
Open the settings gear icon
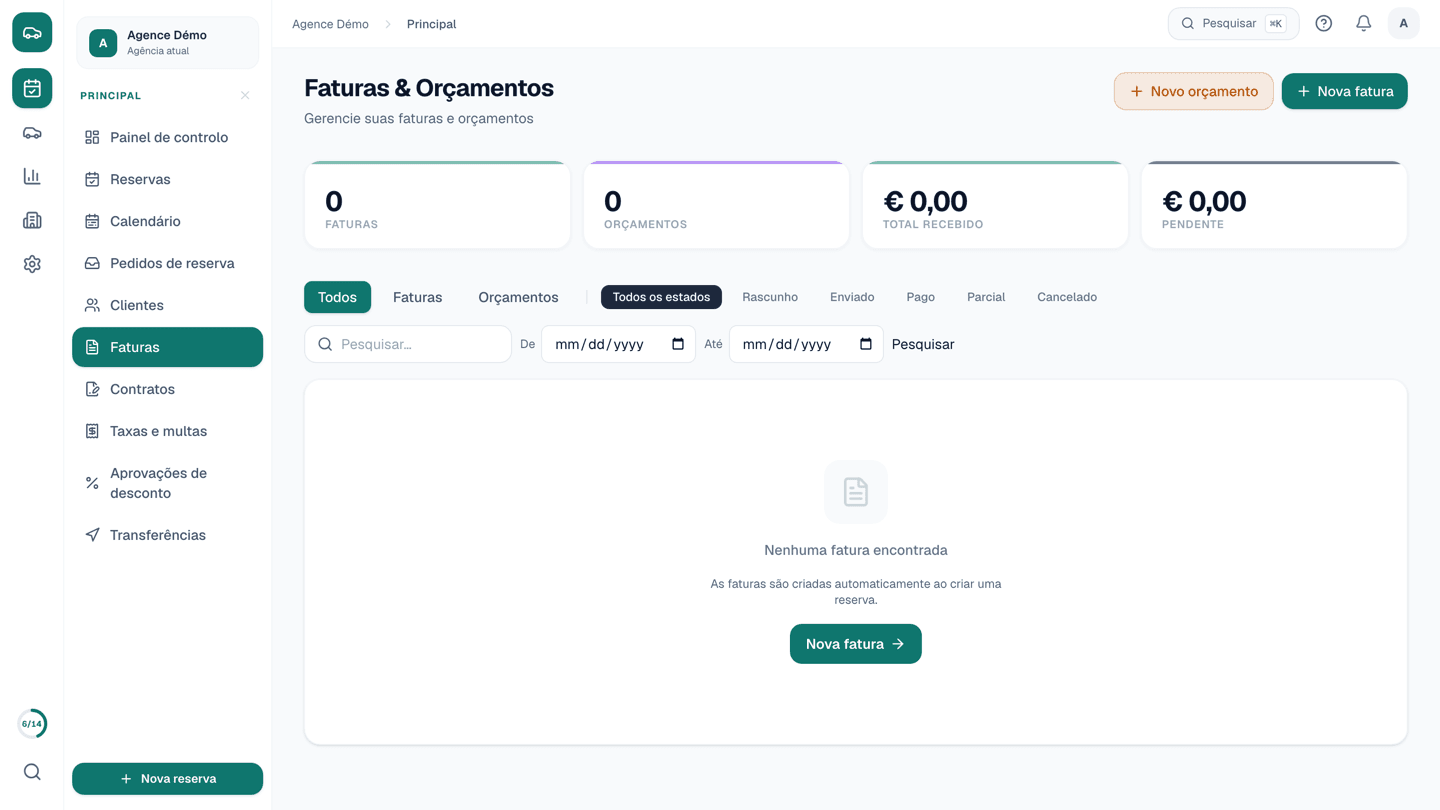(32, 264)
